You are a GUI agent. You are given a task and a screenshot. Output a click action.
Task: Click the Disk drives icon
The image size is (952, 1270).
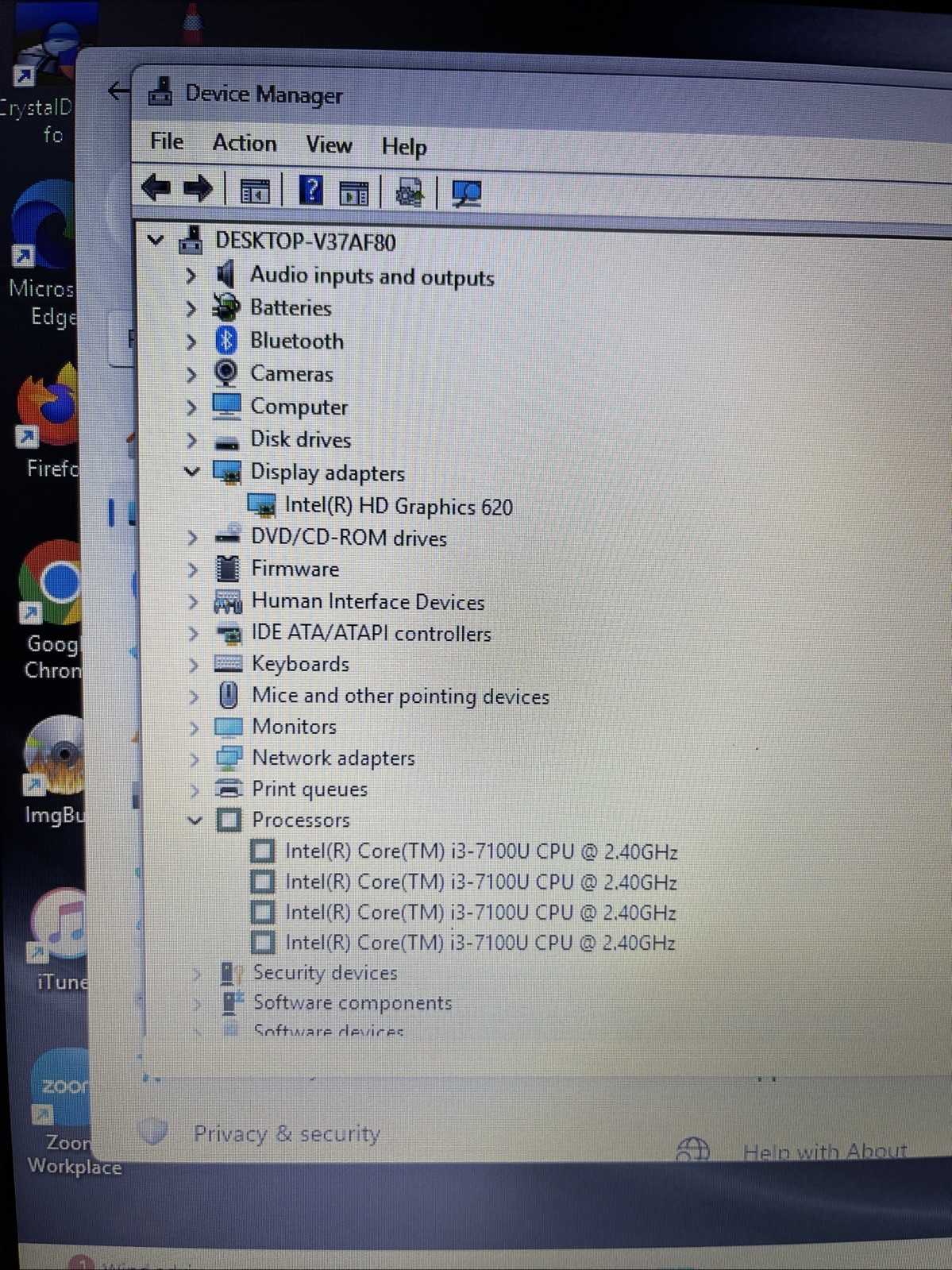pos(227,442)
